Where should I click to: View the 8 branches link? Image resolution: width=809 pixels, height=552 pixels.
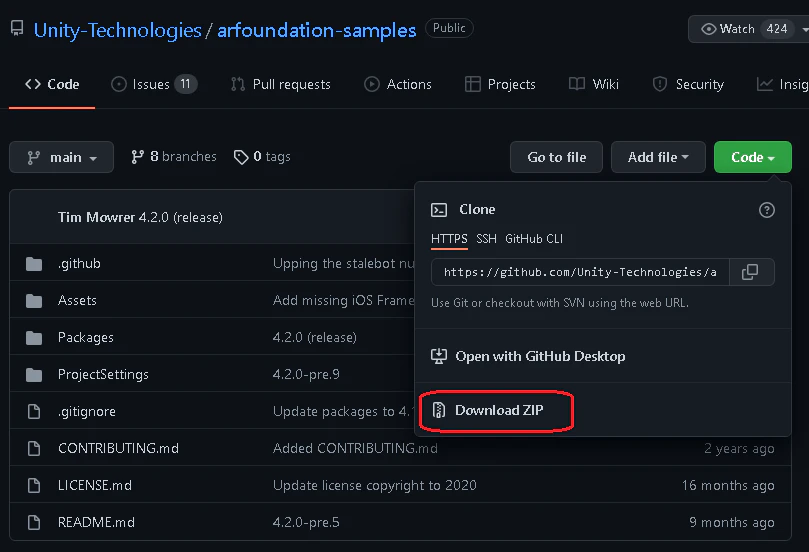point(174,156)
